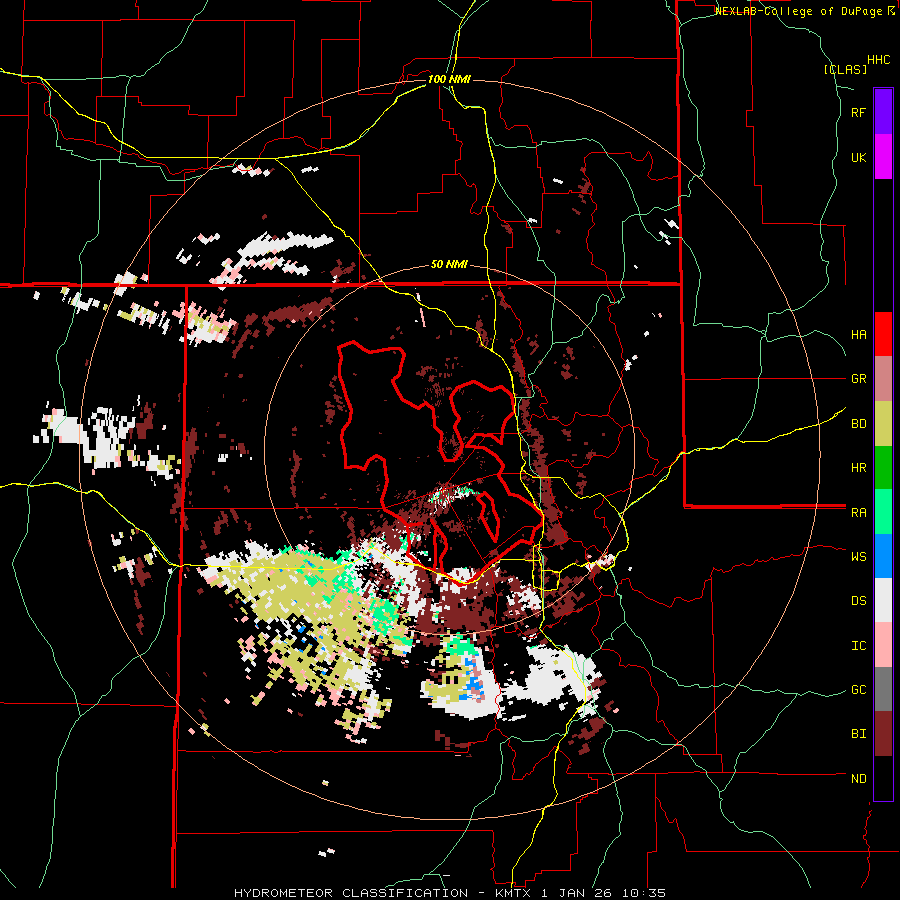Click the RF legend label
The width and height of the screenshot is (900, 900).
pos(859,113)
